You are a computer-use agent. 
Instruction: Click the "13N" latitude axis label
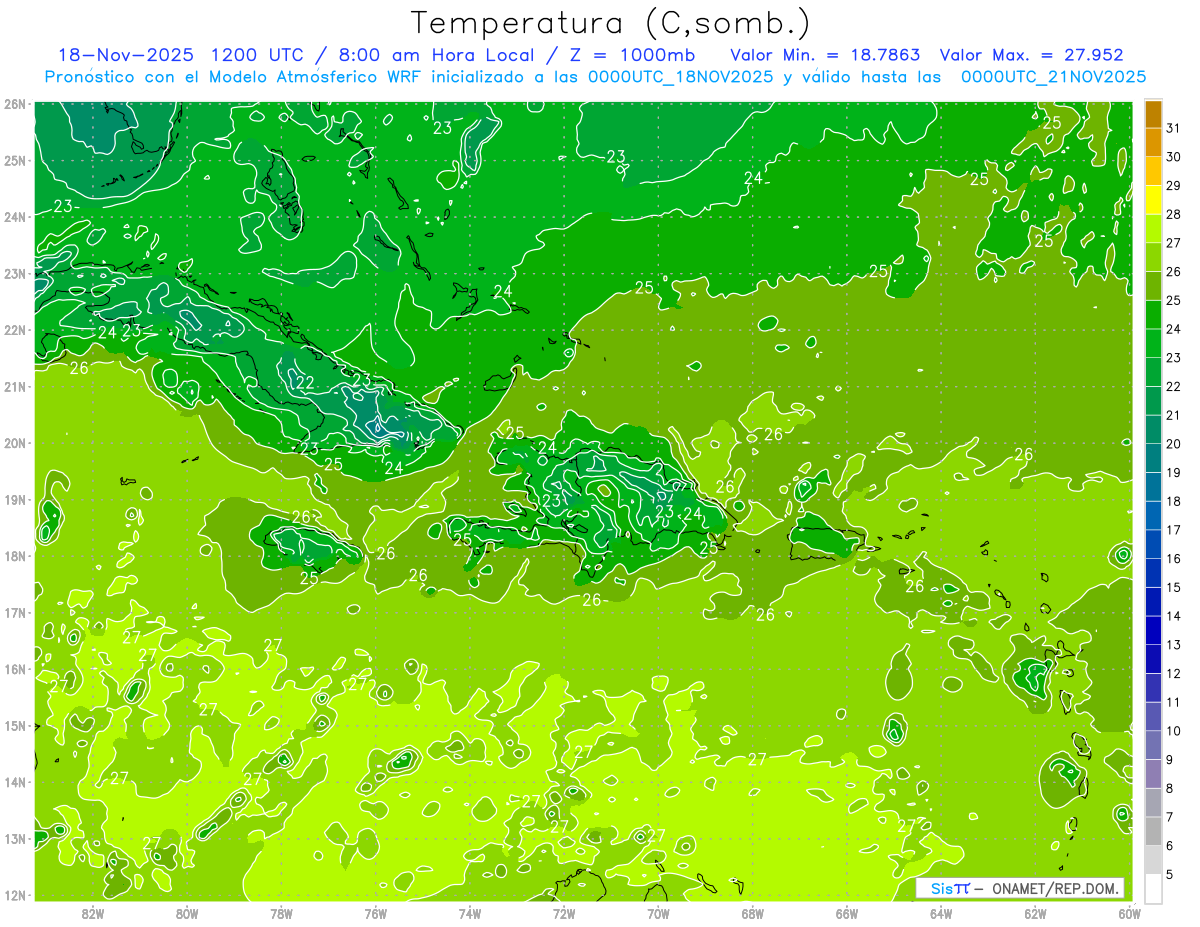14,838
